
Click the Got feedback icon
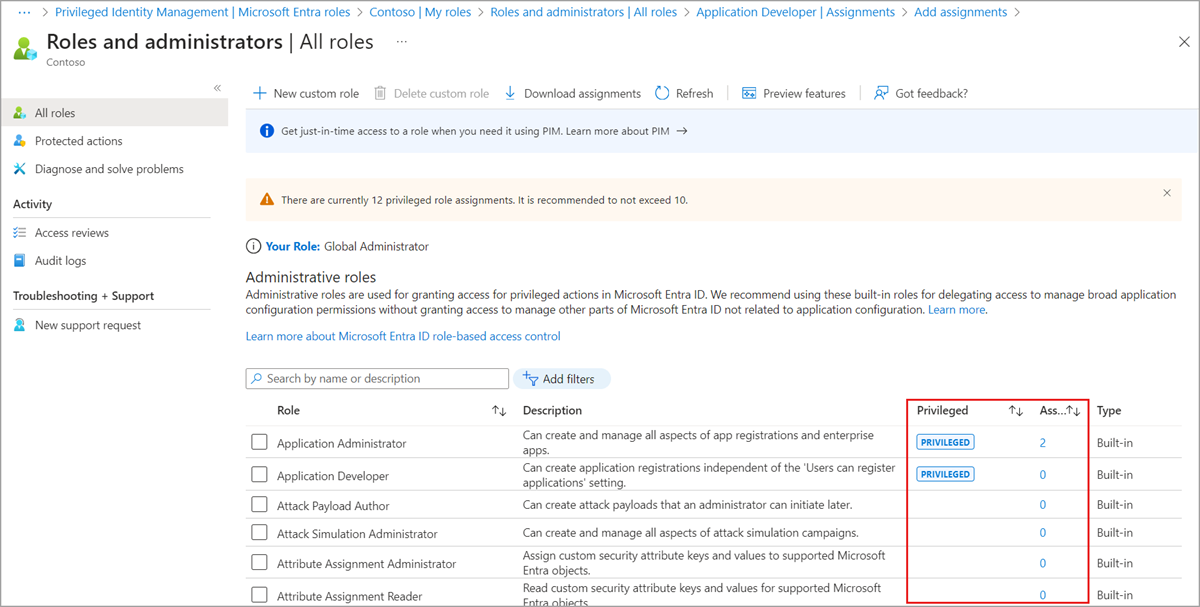click(881, 93)
